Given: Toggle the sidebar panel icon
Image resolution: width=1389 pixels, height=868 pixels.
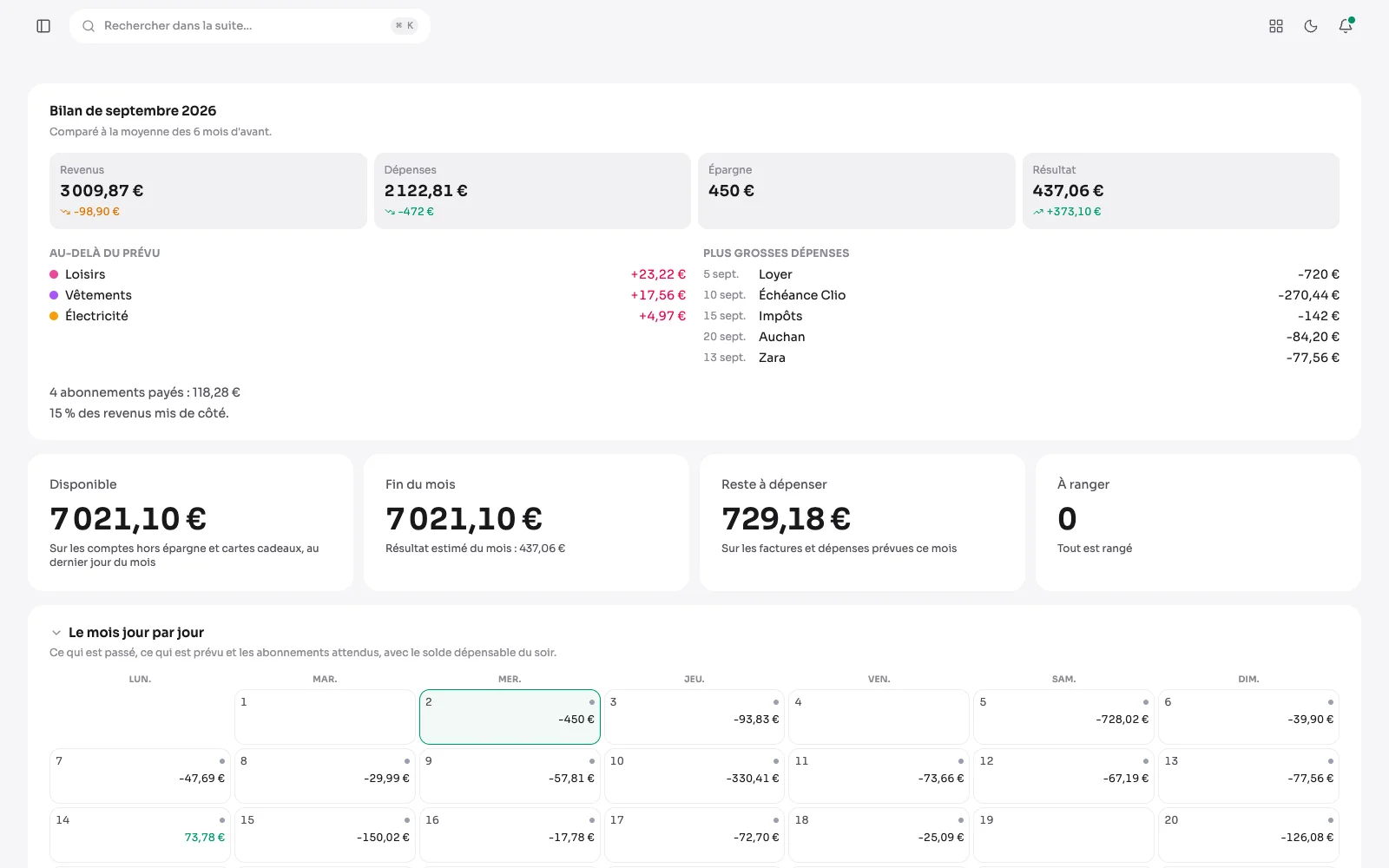Looking at the screenshot, I should [43, 26].
